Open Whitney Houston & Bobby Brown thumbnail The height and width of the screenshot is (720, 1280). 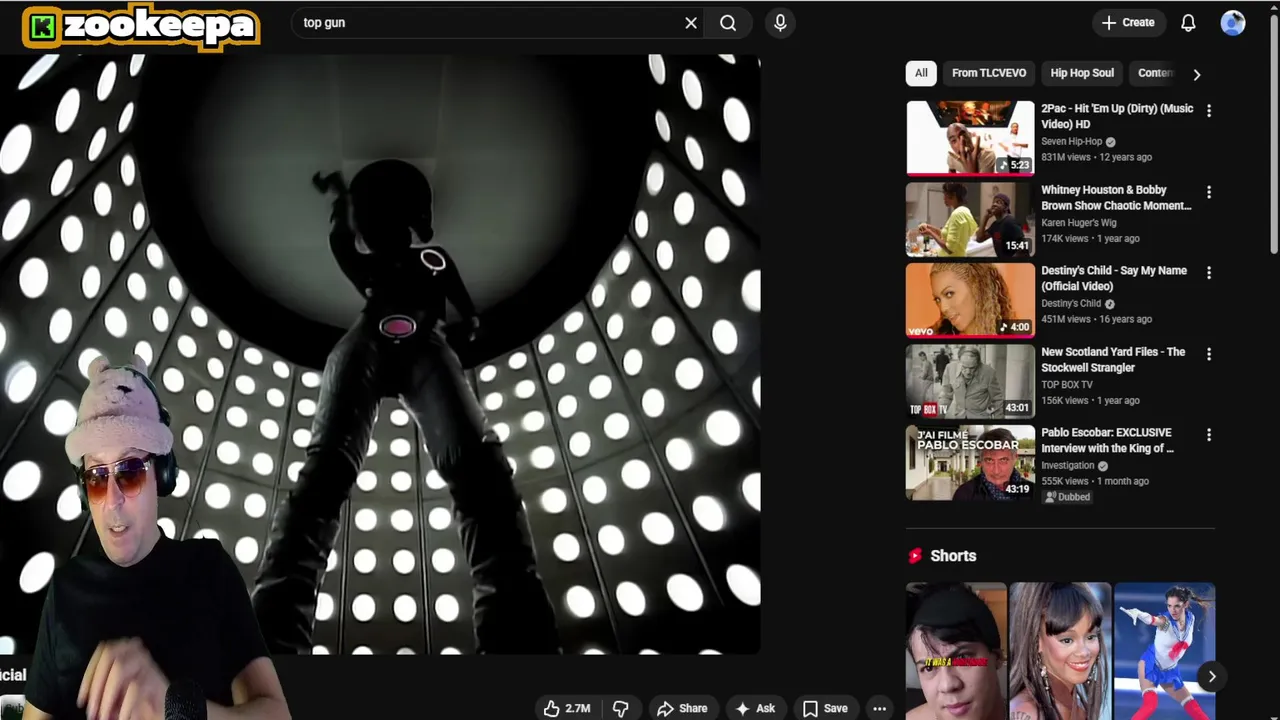(970, 218)
